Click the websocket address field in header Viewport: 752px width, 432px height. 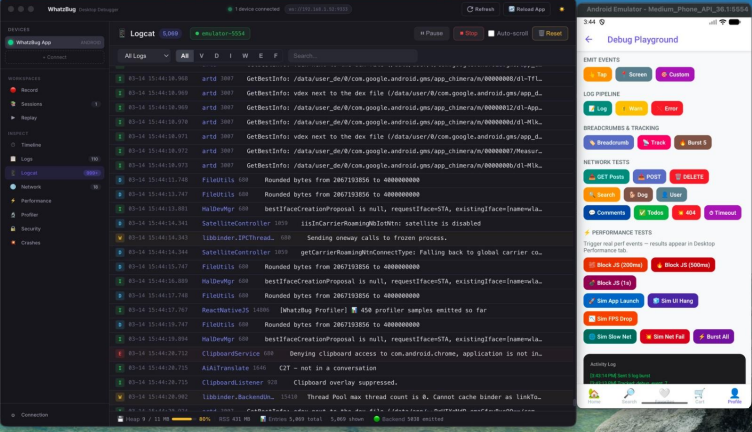pos(318,9)
